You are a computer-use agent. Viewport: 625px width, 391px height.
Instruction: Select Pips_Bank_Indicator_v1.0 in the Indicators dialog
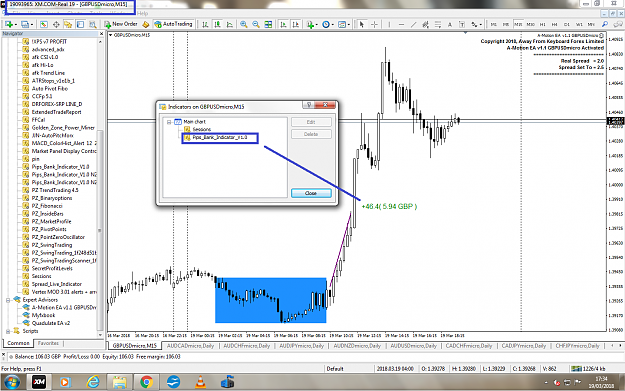click(x=220, y=138)
